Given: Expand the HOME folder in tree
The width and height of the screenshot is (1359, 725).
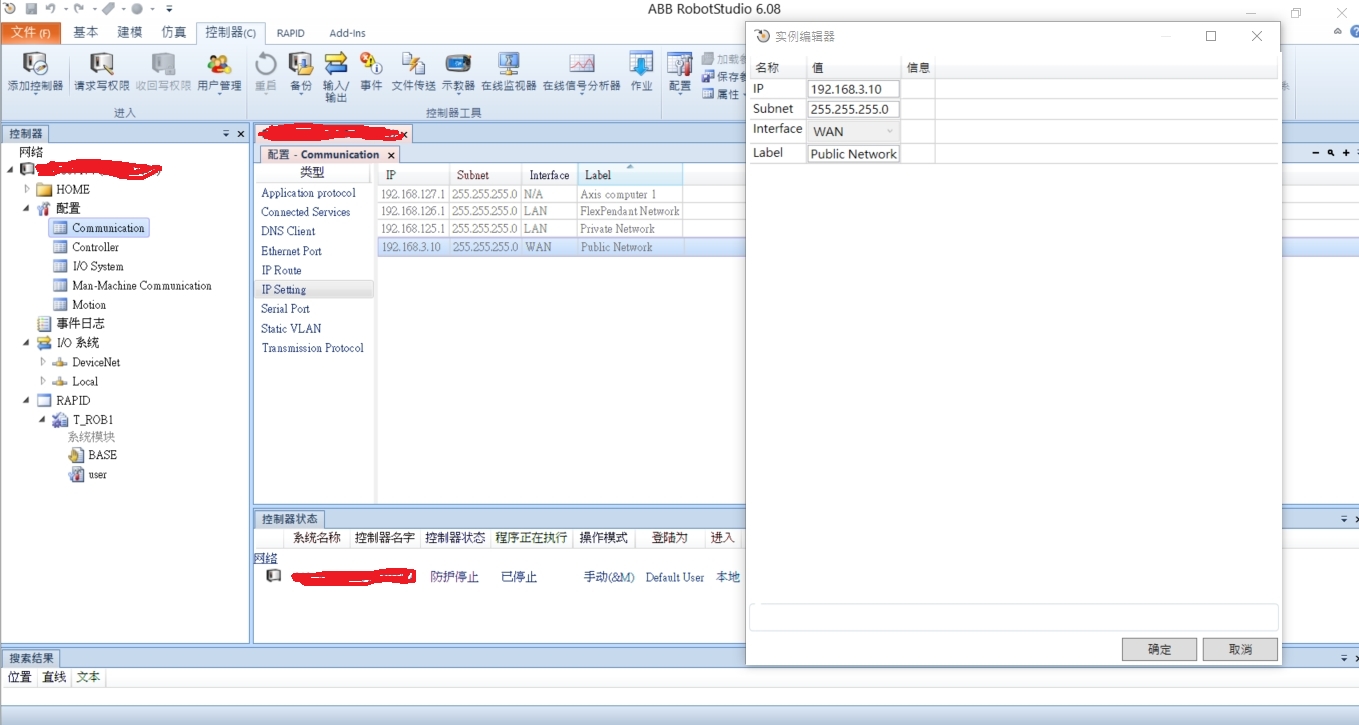Looking at the screenshot, I should 28,189.
